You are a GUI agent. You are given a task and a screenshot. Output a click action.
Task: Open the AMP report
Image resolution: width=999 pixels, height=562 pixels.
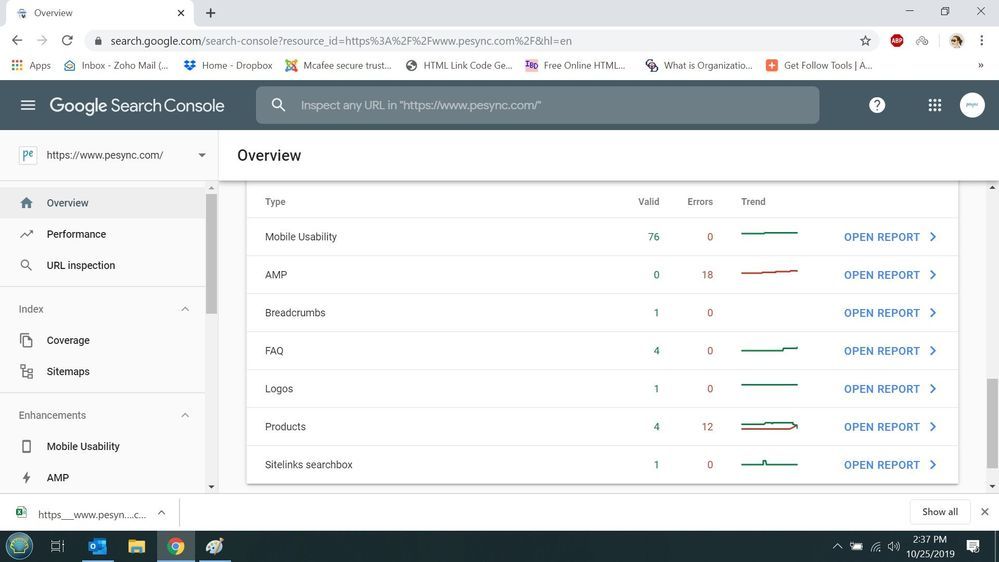(889, 275)
